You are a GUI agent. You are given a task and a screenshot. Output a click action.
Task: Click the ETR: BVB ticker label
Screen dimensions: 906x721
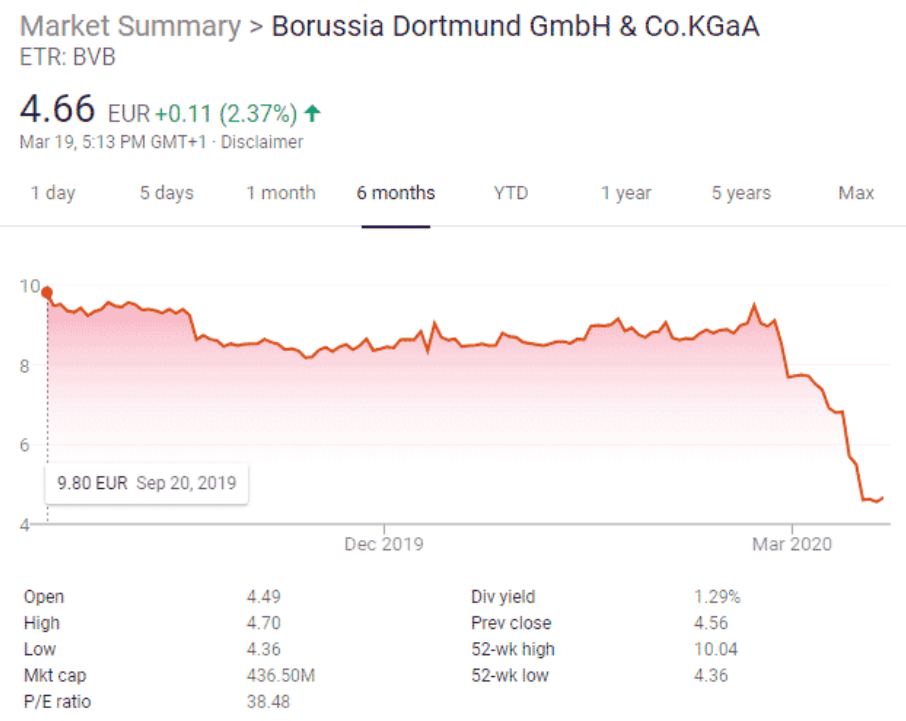tap(68, 57)
